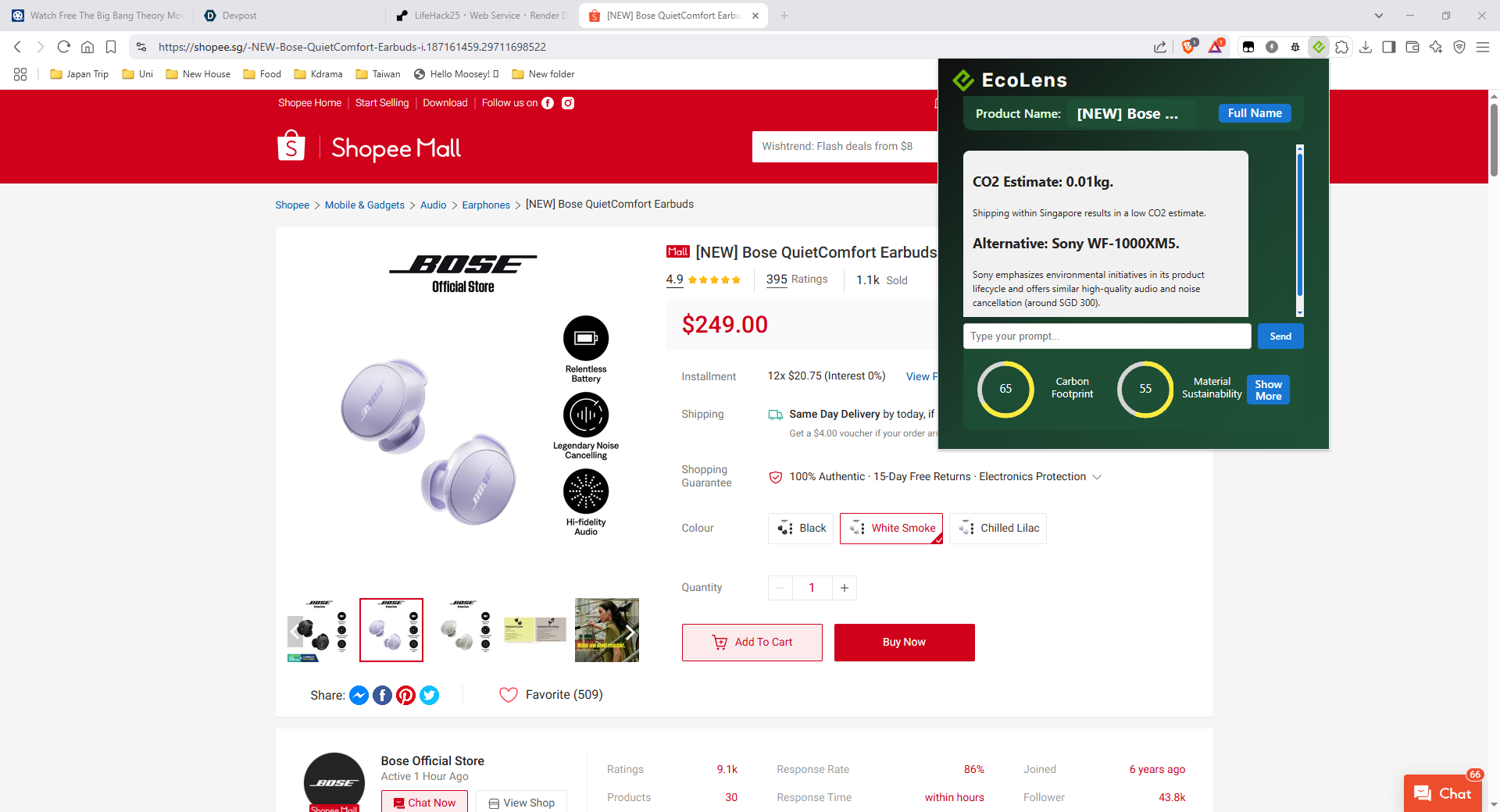Follow Shopee on Instagram icon
This screenshot has height=812, width=1500.
[x=568, y=103]
